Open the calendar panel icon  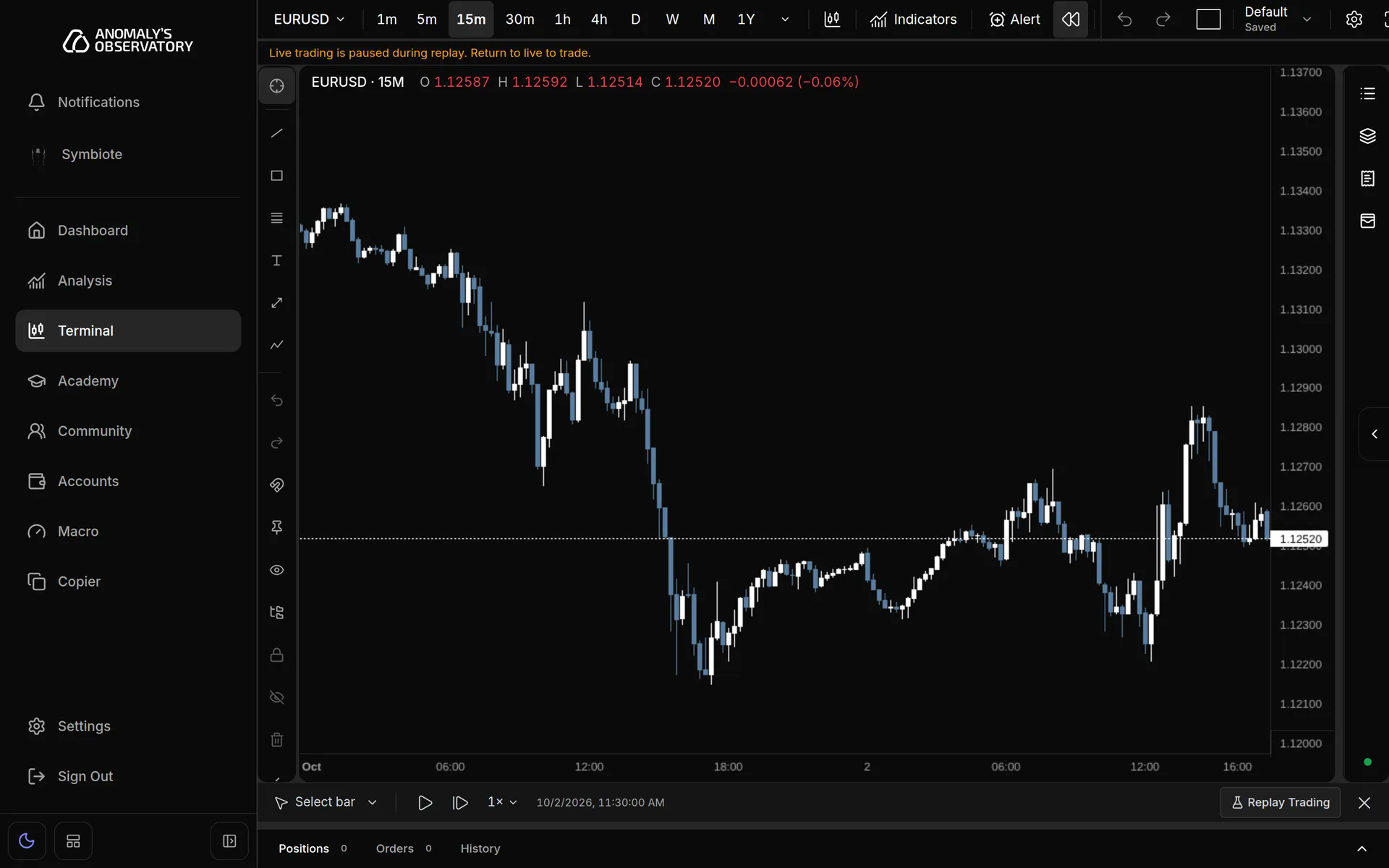[x=1367, y=221]
